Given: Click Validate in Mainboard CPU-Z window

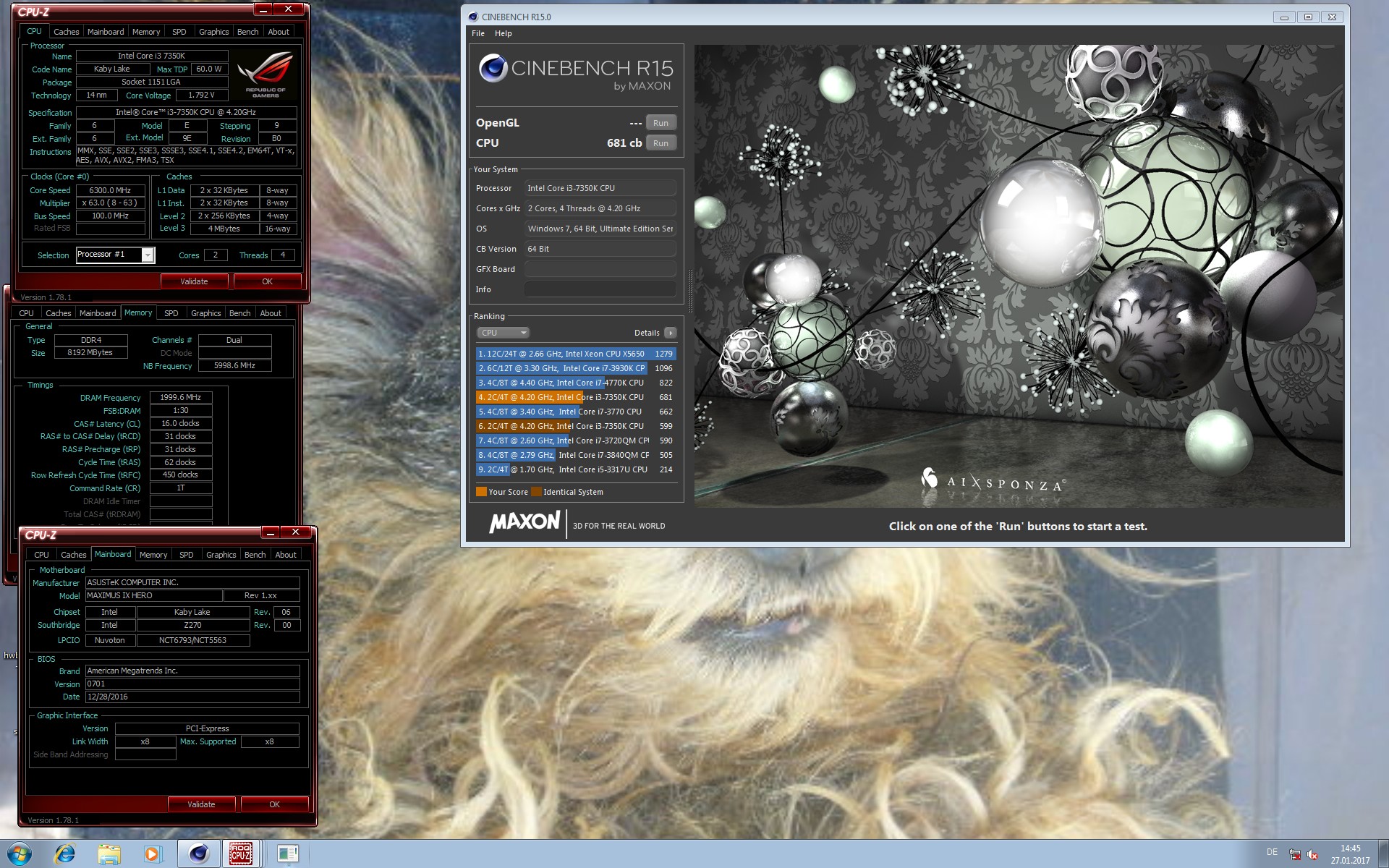Looking at the screenshot, I should coord(201,804).
